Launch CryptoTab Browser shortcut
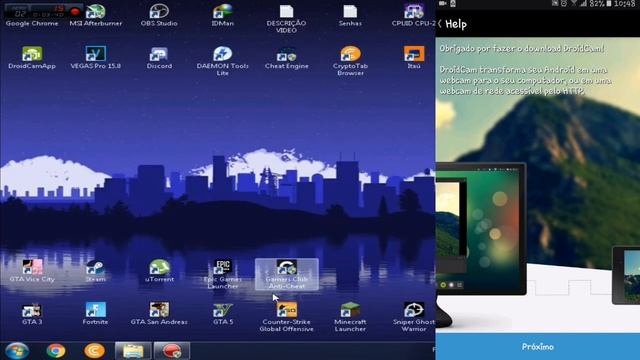This screenshot has width=640, height=360. point(350,61)
